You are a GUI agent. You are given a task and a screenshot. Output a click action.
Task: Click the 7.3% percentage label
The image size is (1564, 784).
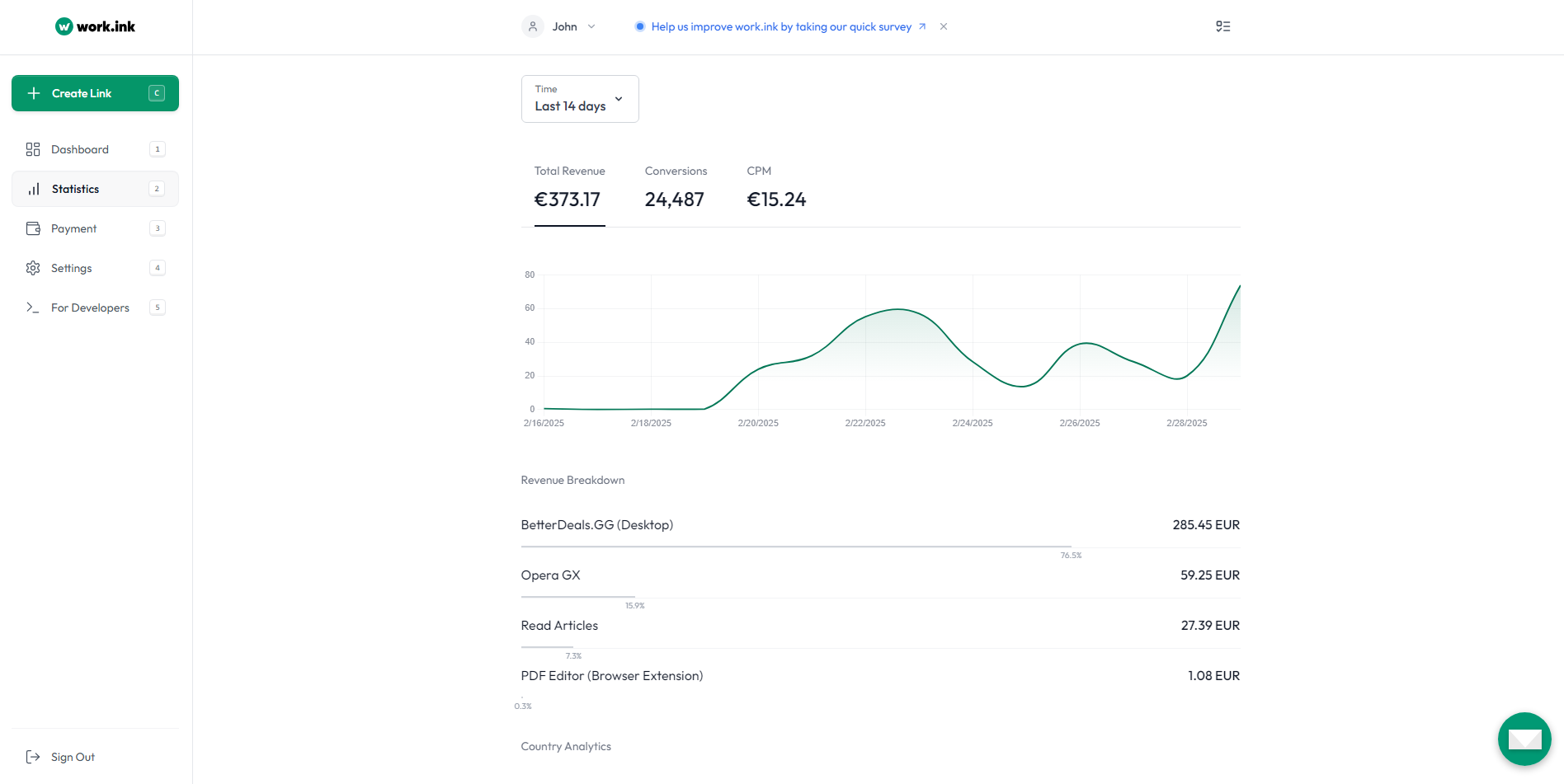(573, 656)
